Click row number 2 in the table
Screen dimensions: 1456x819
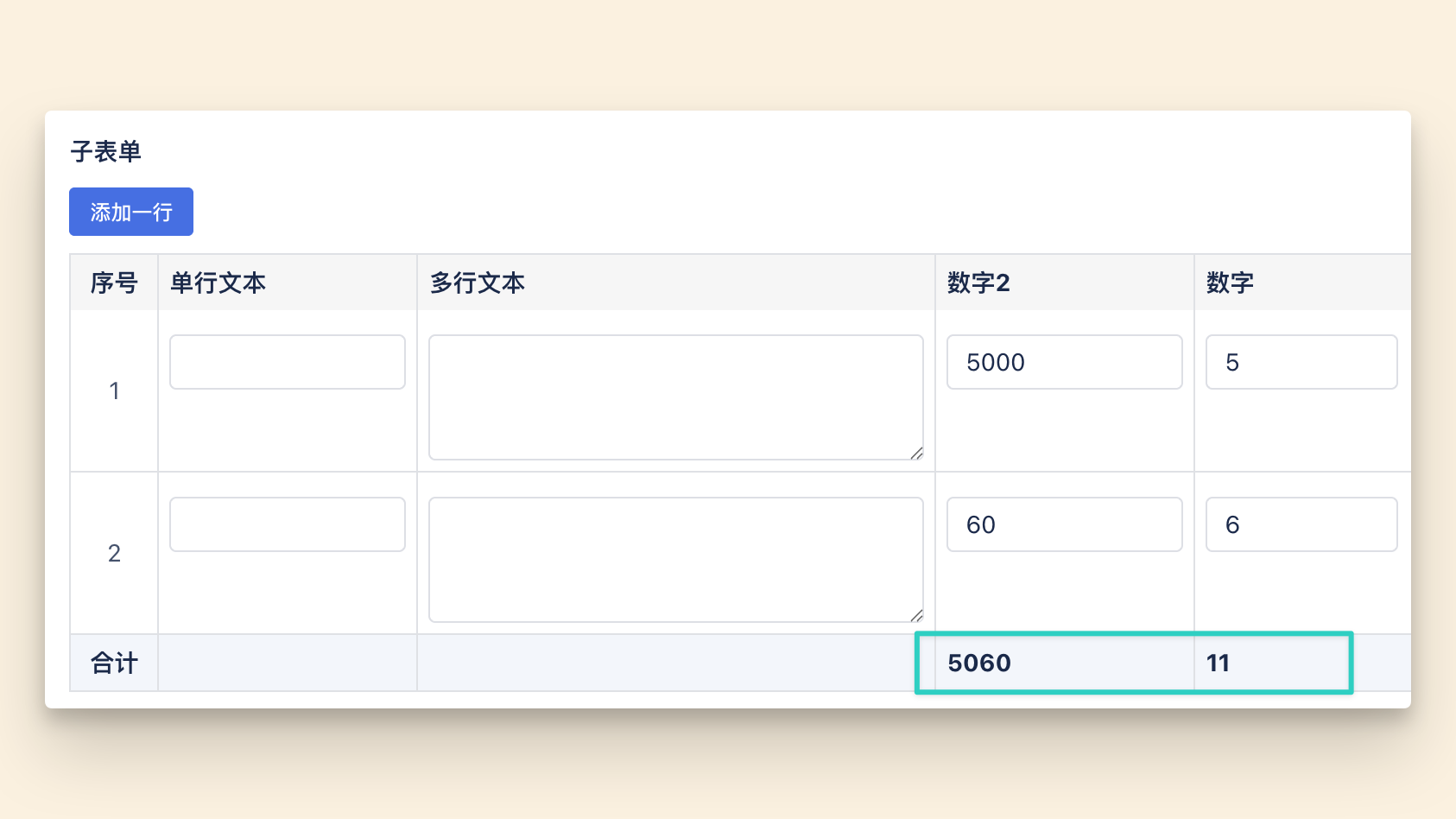(x=113, y=553)
